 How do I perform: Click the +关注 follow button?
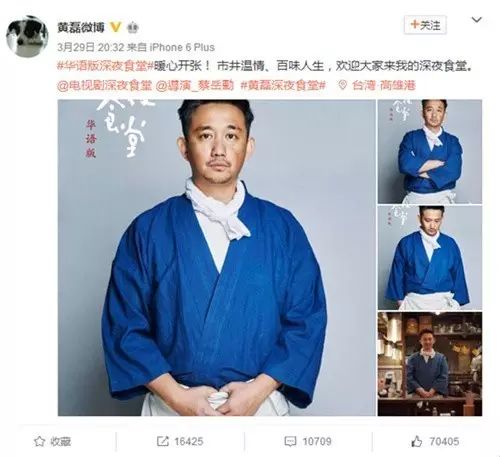pos(425,25)
